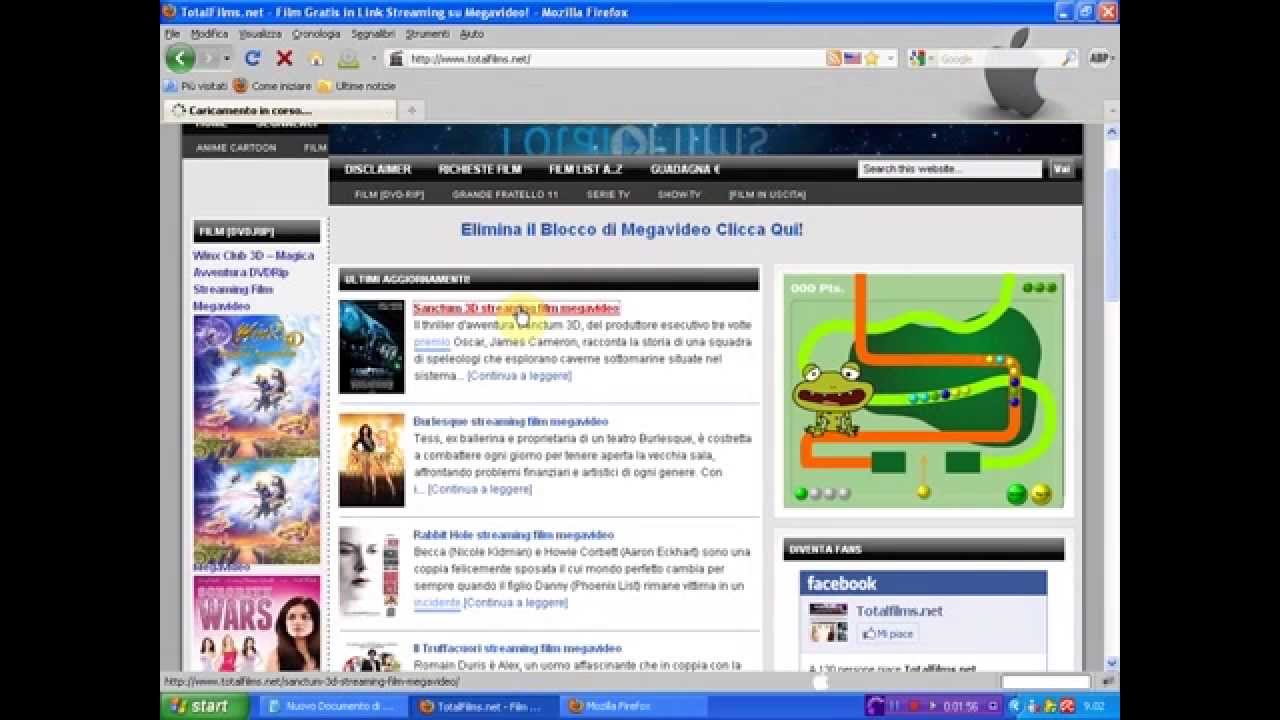1280x720 pixels.
Task: Open the Totalfilms.net Facebook page link
Action: pos(899,611)
